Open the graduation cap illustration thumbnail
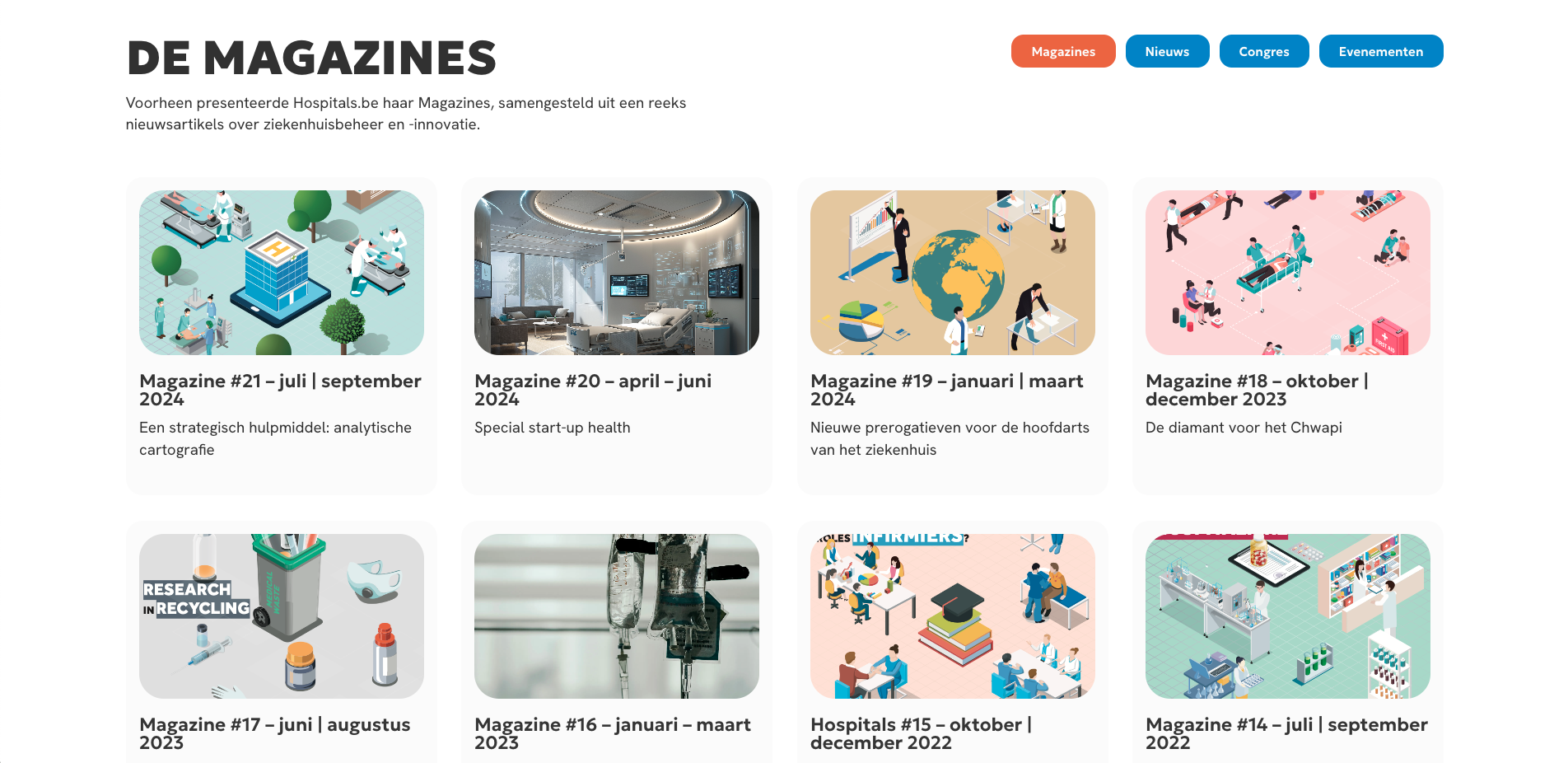 pyautogui.click(x=952, y=616)
